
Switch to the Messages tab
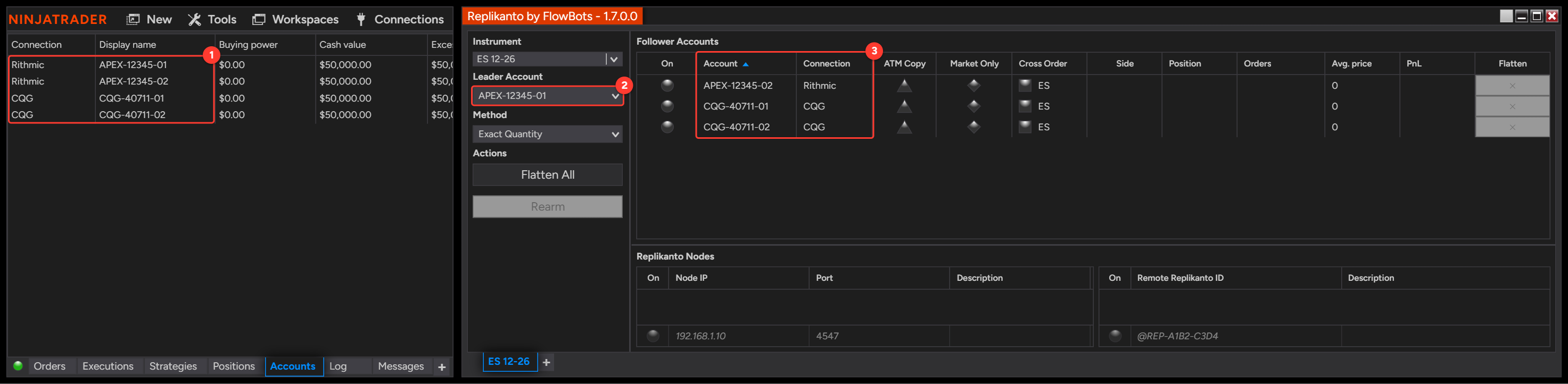pos(401,366)
